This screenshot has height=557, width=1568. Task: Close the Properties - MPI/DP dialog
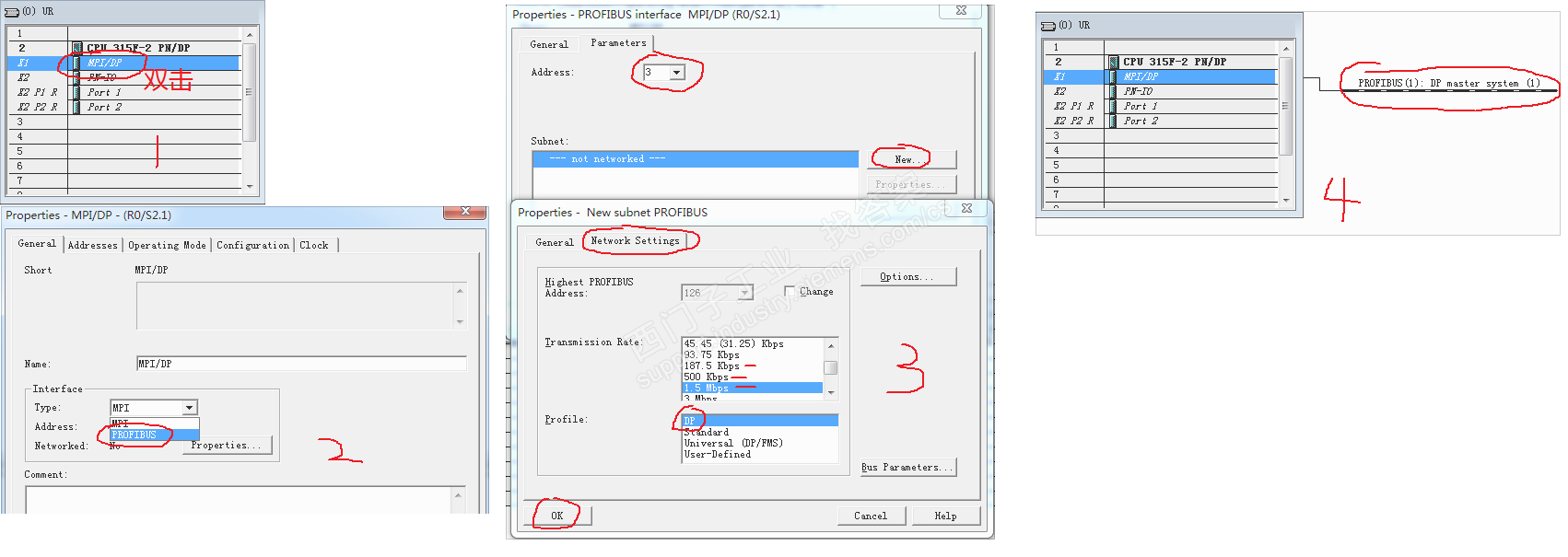465,212
